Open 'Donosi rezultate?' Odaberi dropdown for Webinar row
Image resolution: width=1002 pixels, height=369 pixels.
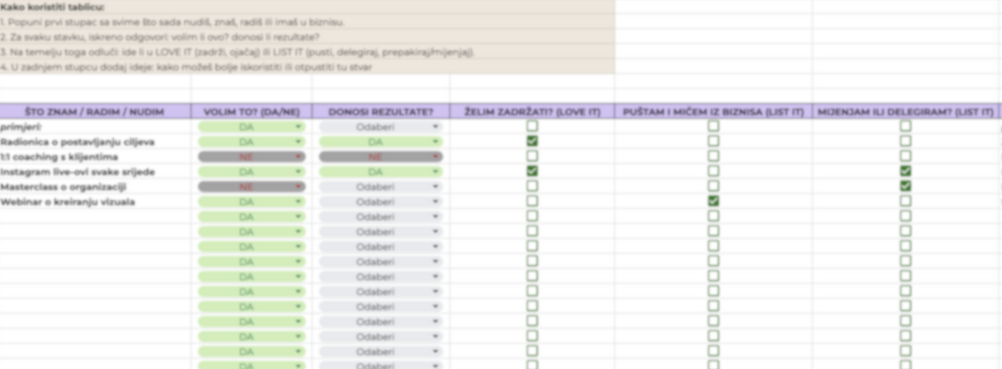[381, 201]
